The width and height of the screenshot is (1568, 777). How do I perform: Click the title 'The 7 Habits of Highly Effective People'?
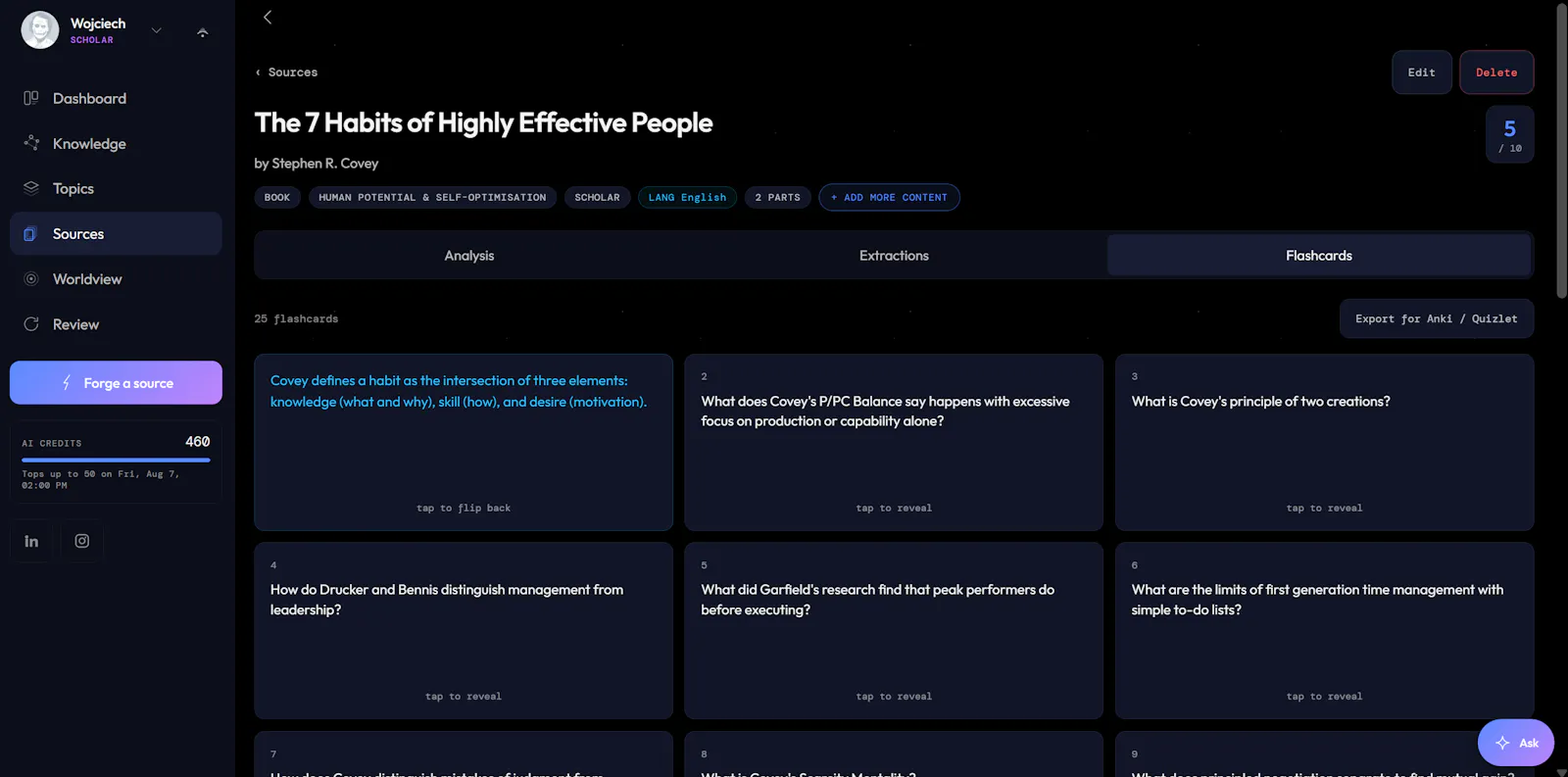[x=483, y=122]
